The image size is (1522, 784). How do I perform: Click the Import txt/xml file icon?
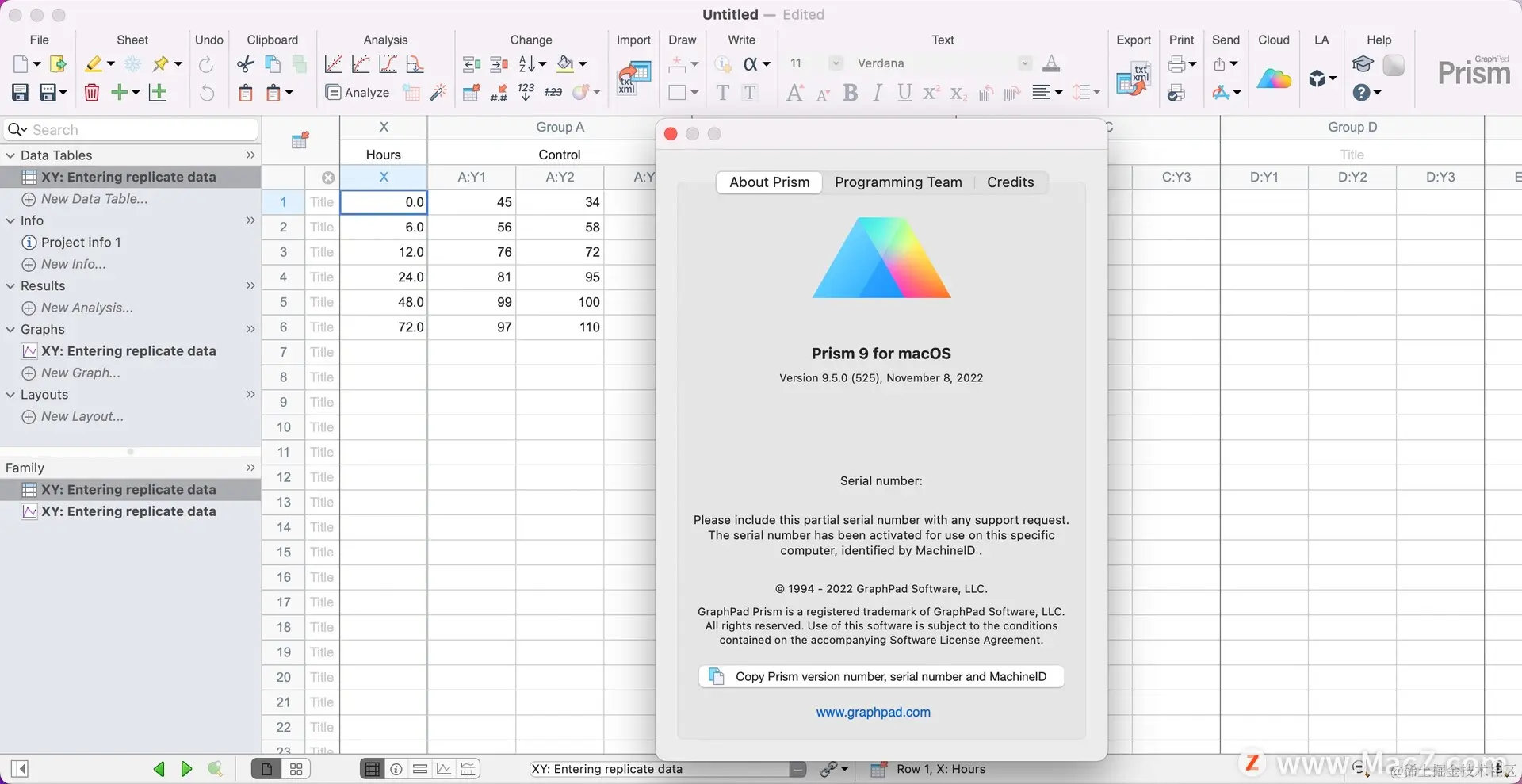[634, 78]
